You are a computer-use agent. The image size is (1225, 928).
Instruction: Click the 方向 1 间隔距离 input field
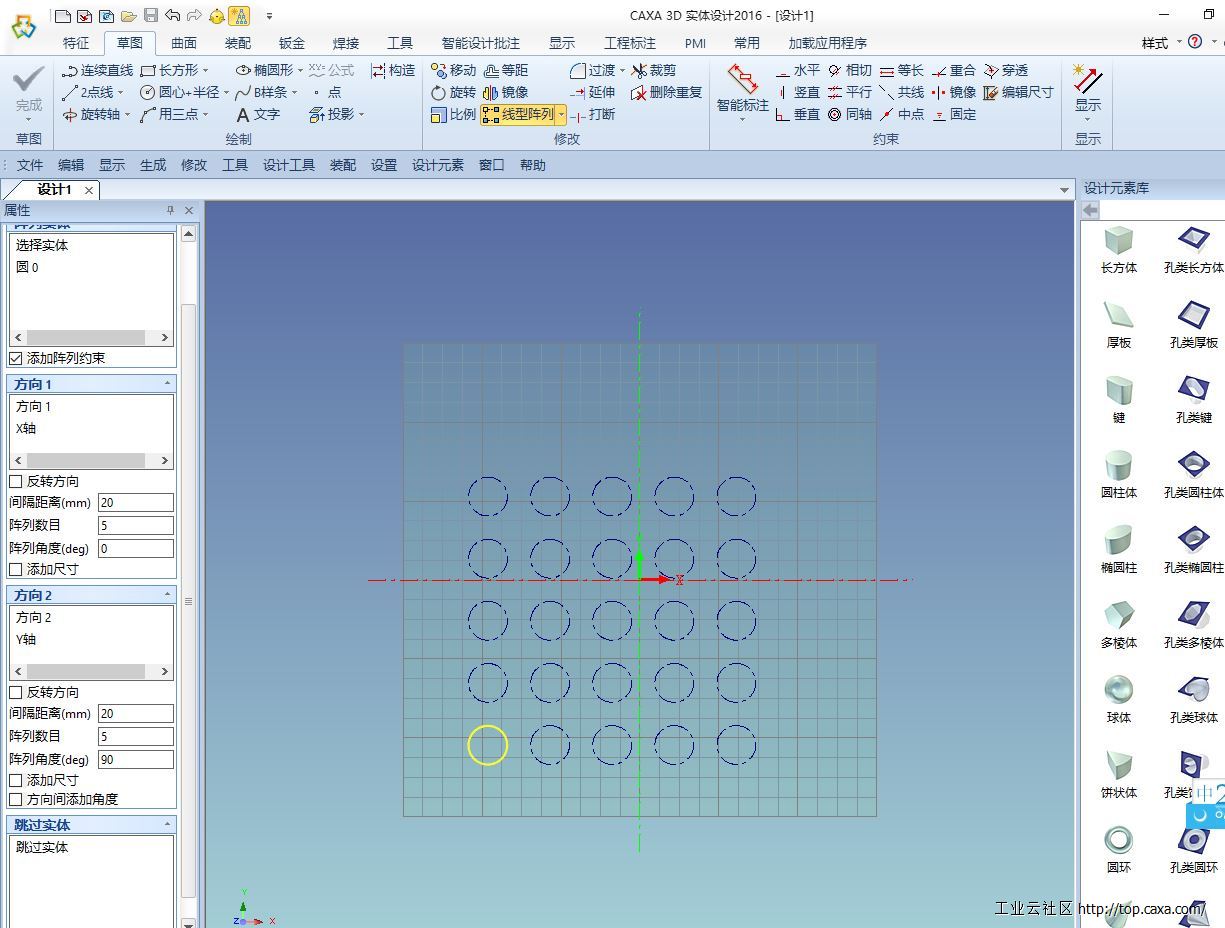(x=135, y=503)
